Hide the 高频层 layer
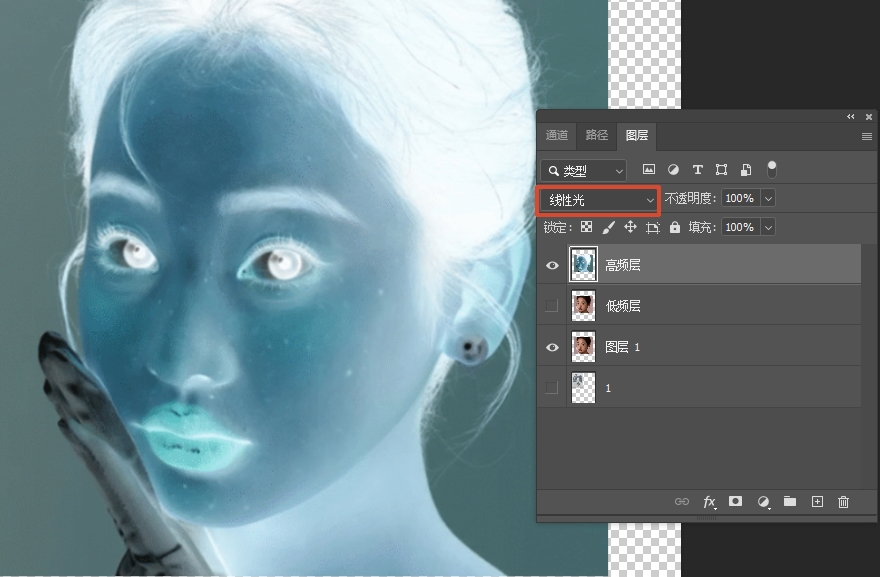The height and width of the screenshot is (577, 880). click(x=552, y=265)
